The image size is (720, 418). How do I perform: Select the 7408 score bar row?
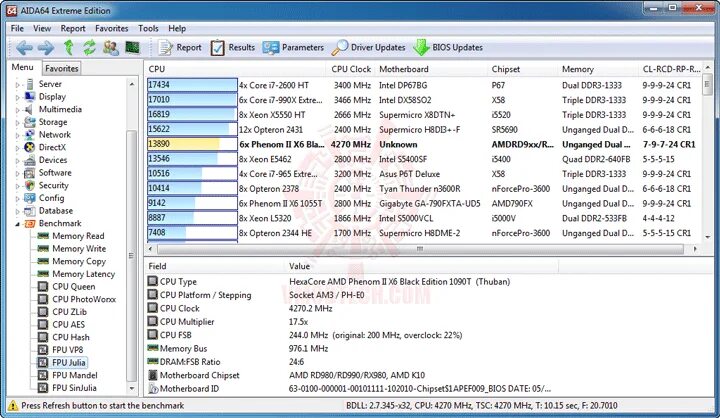point(192,233)
